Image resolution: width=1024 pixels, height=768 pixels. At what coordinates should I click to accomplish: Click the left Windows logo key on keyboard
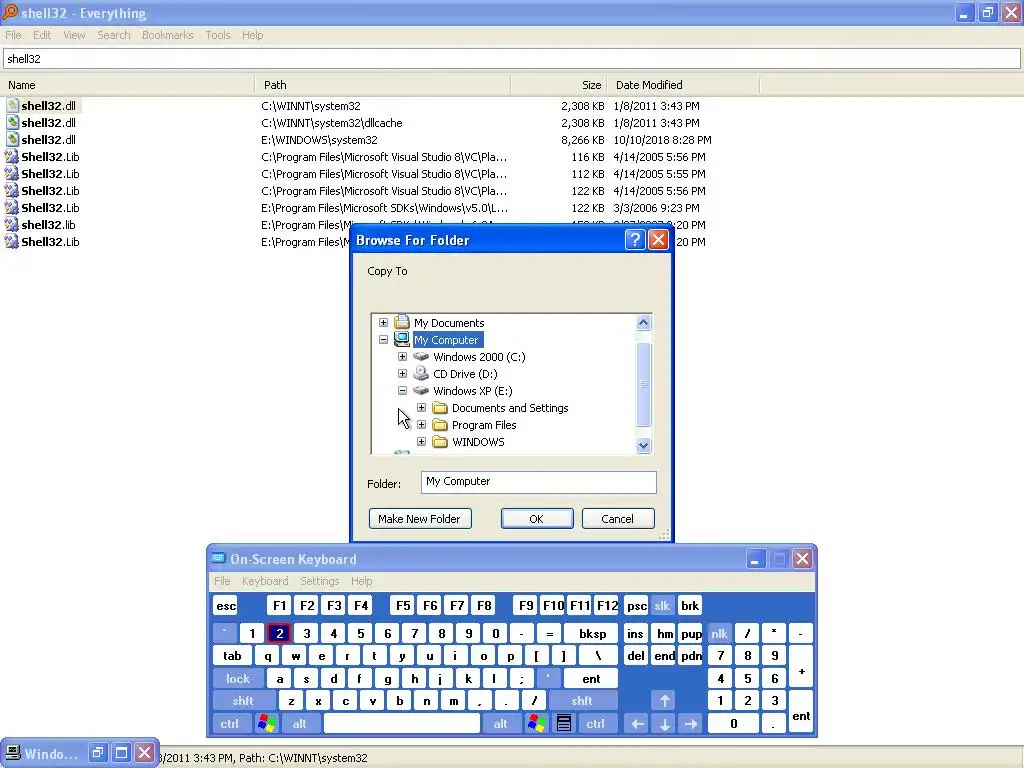pyautogui.click(x=266, y=723)
